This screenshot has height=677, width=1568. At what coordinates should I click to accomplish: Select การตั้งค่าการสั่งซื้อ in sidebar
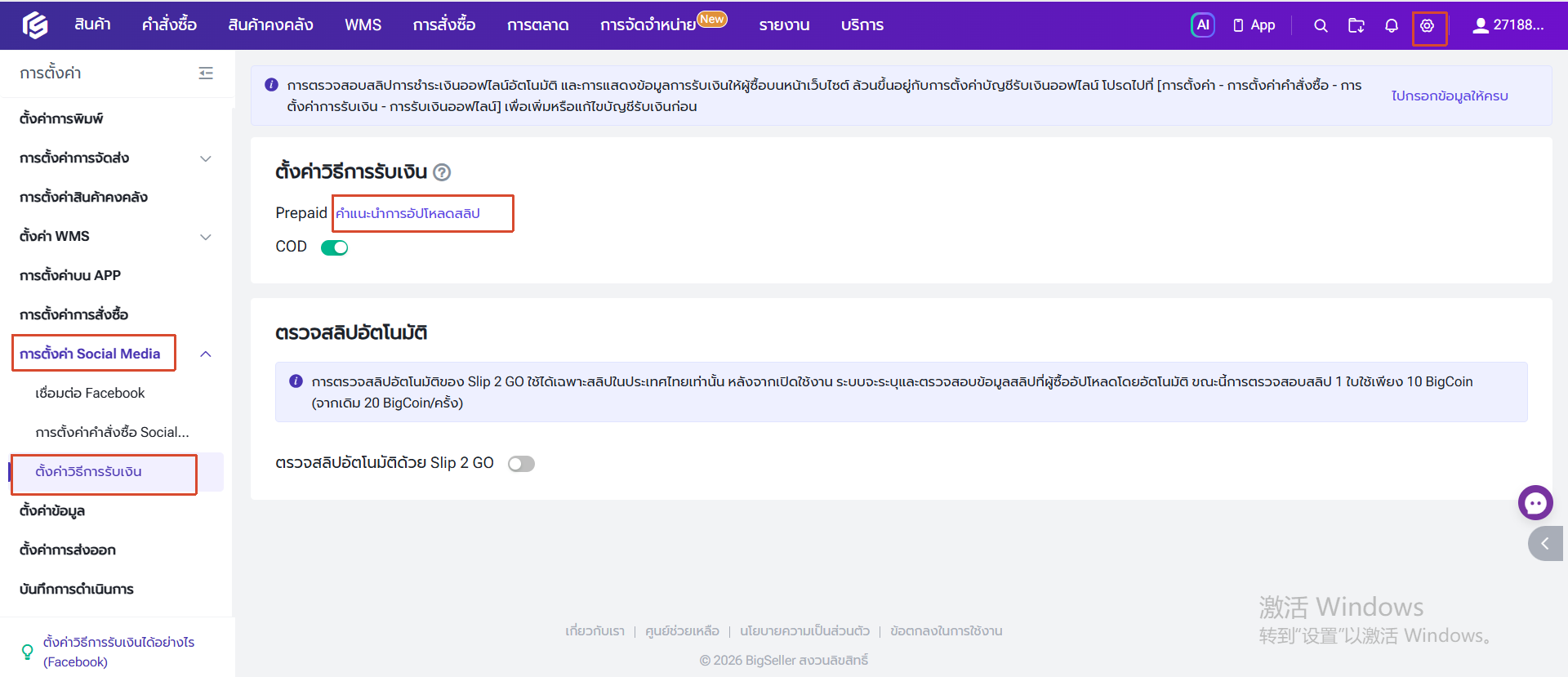[x=73, y=315]
